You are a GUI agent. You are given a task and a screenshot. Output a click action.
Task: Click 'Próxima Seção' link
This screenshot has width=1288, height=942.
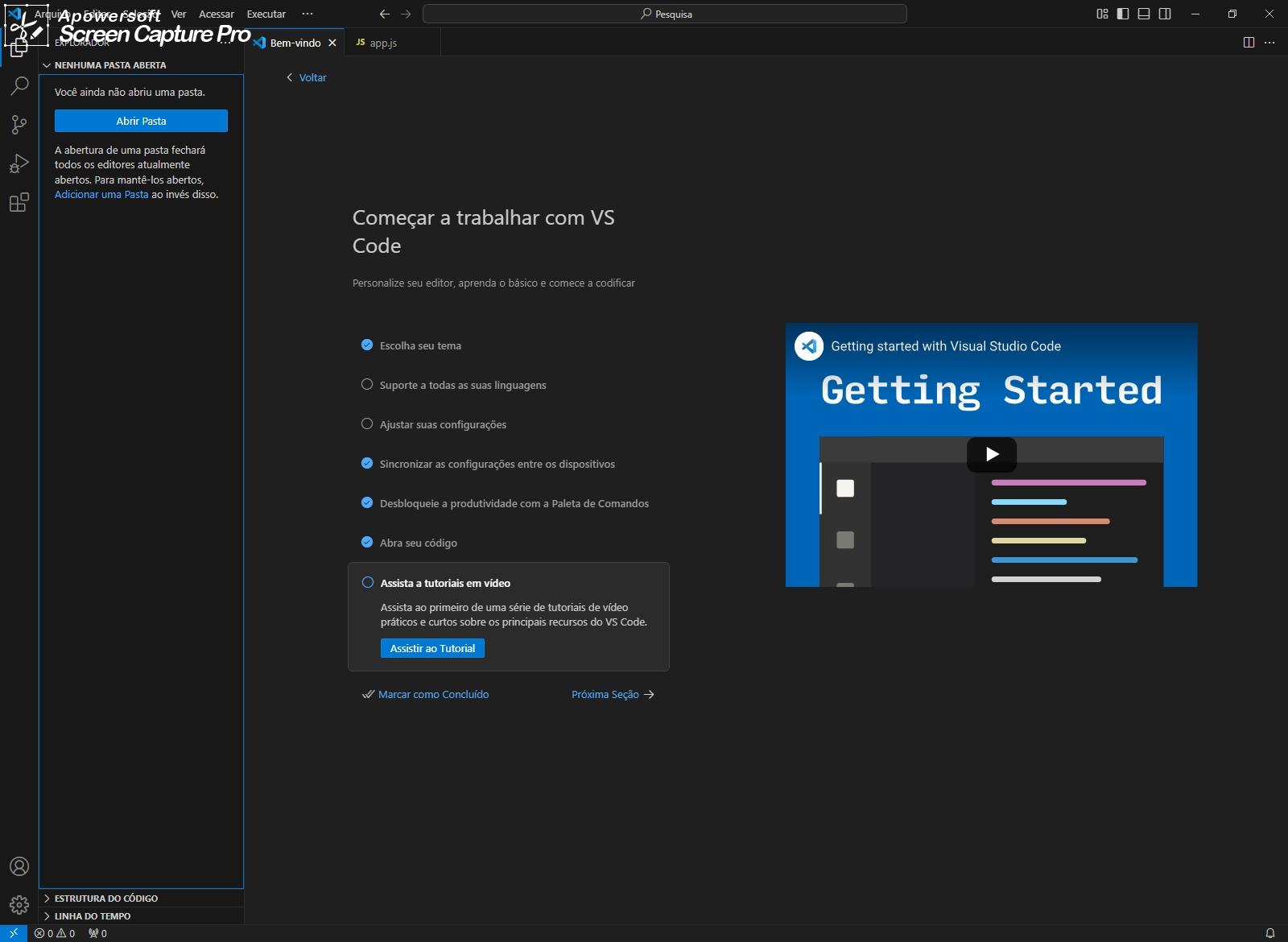tap(613, 694)
